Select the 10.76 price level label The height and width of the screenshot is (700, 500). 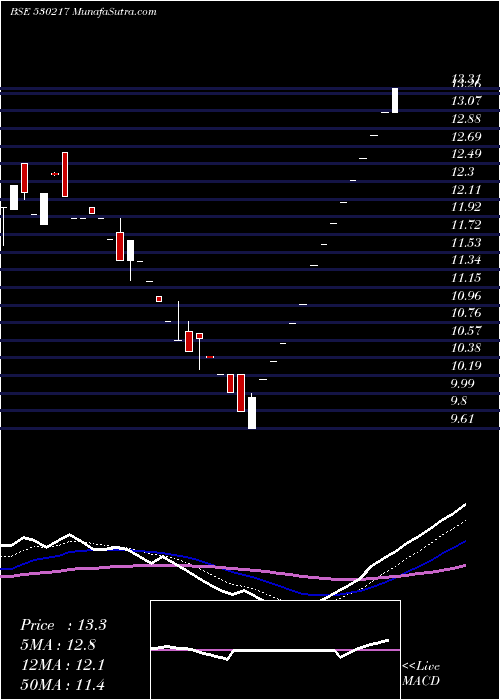[x=466, y=313]
